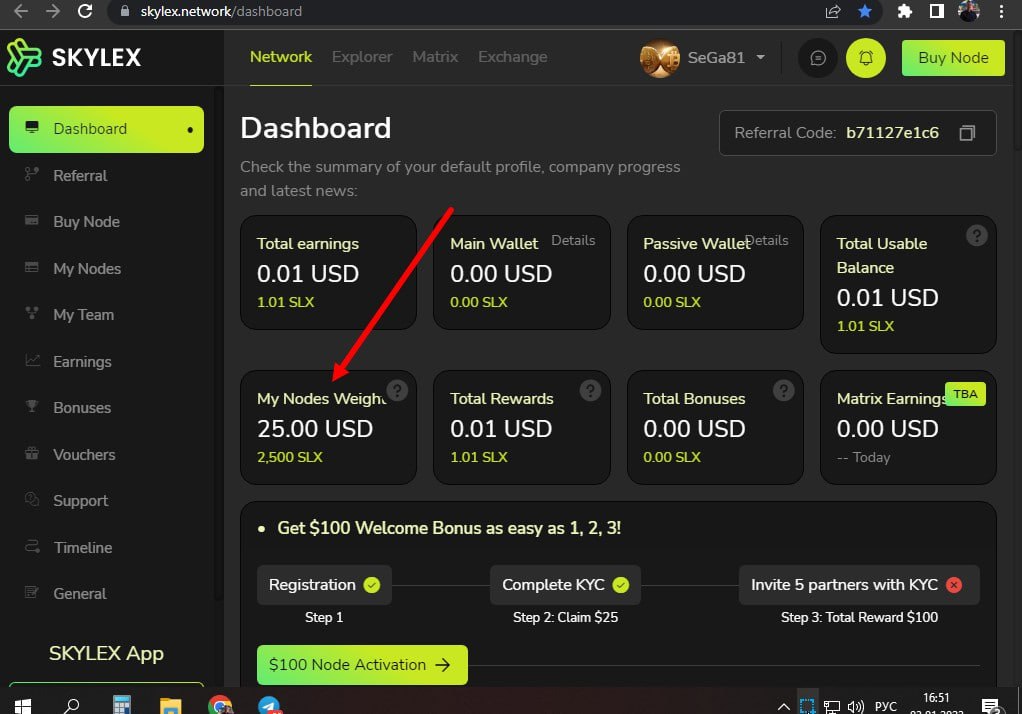Image resolution: width=1022 pixels, height=714 pixels.
Task: Click help icon on My Nodes Weight
Action: [397, 390]
